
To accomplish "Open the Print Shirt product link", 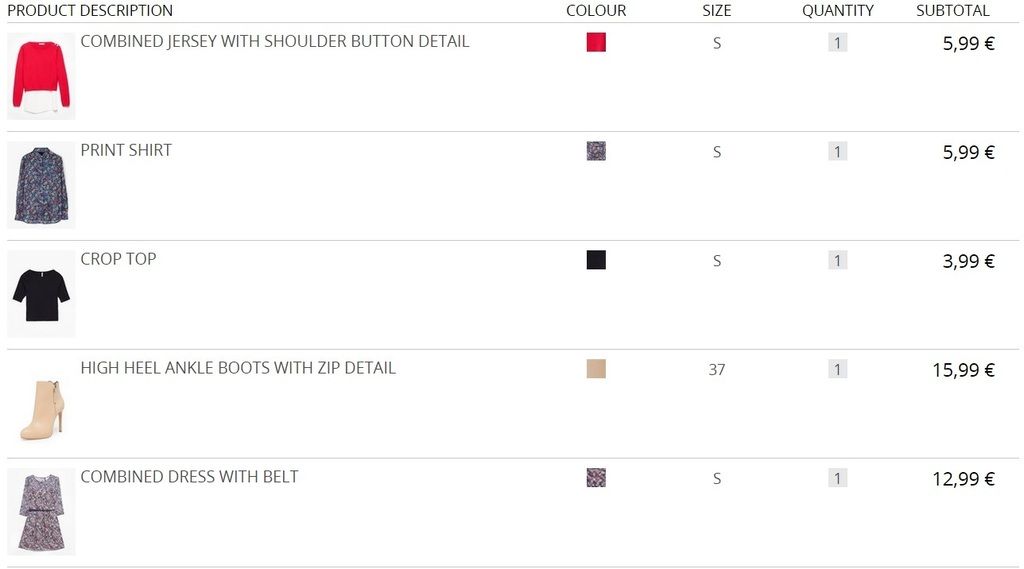I will coord(126,150).
